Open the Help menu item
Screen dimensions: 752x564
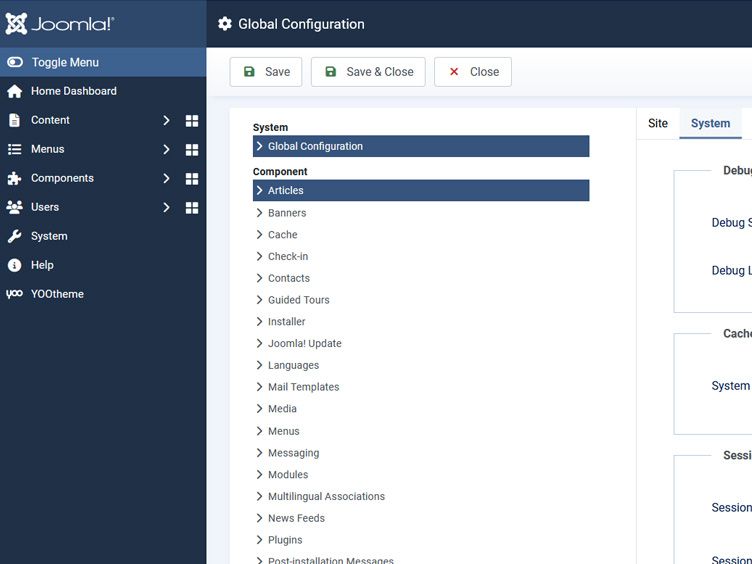(42, 265)
